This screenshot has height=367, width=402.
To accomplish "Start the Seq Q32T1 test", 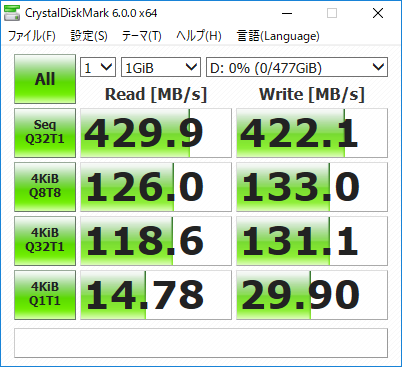I will (45, 133).
